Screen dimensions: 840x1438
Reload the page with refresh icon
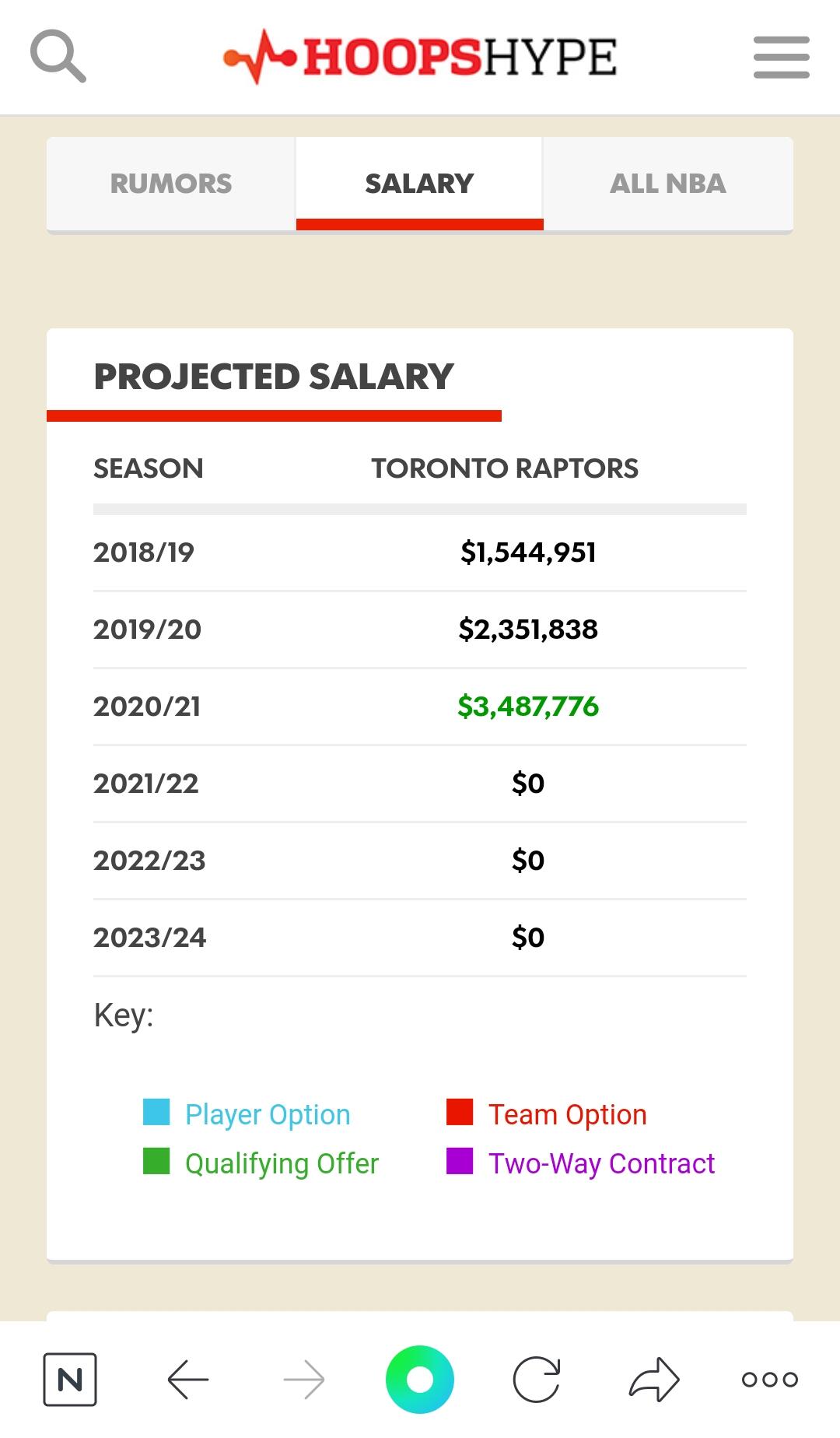click(537, 1380)
